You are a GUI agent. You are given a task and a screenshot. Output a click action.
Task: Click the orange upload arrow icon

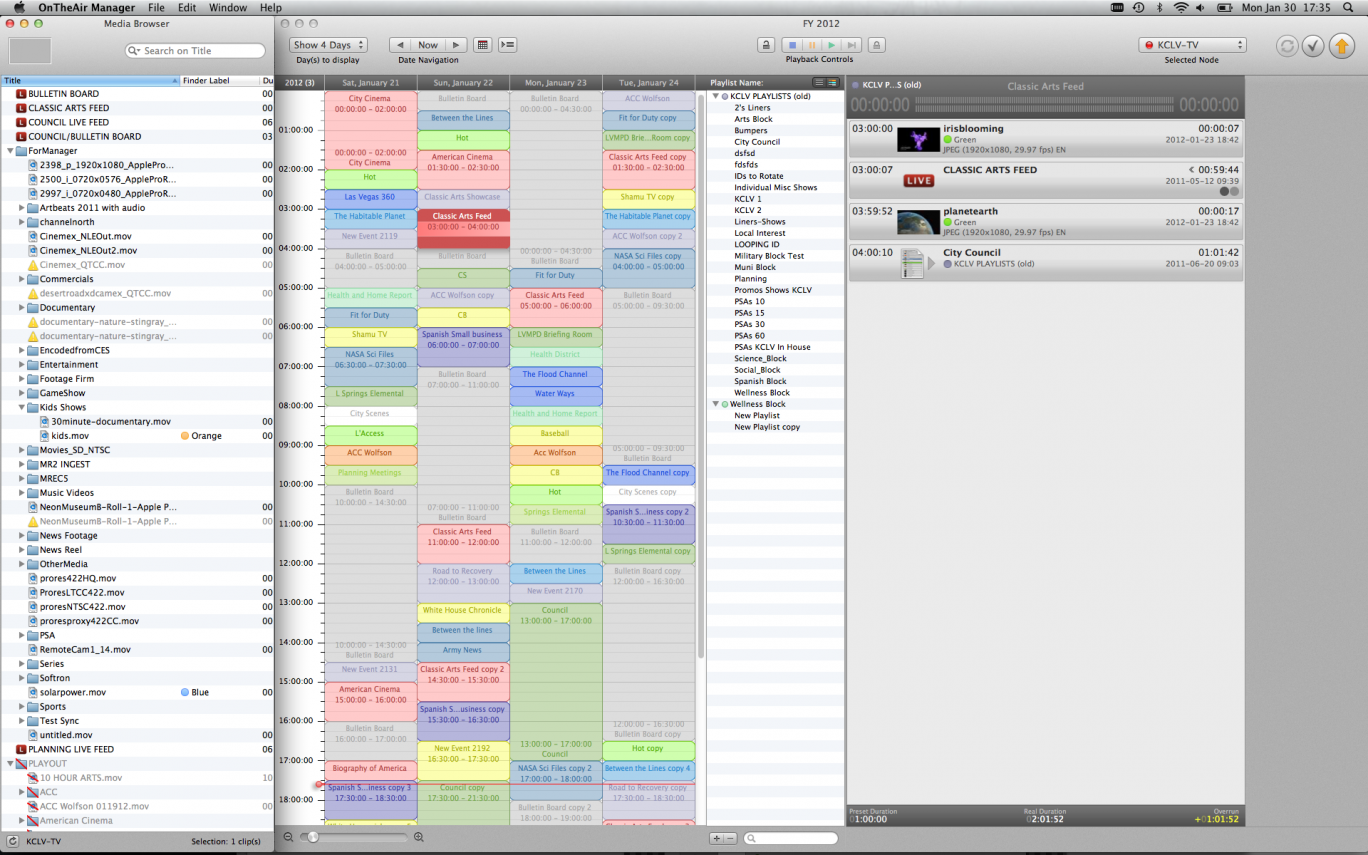click(1341, 46)
